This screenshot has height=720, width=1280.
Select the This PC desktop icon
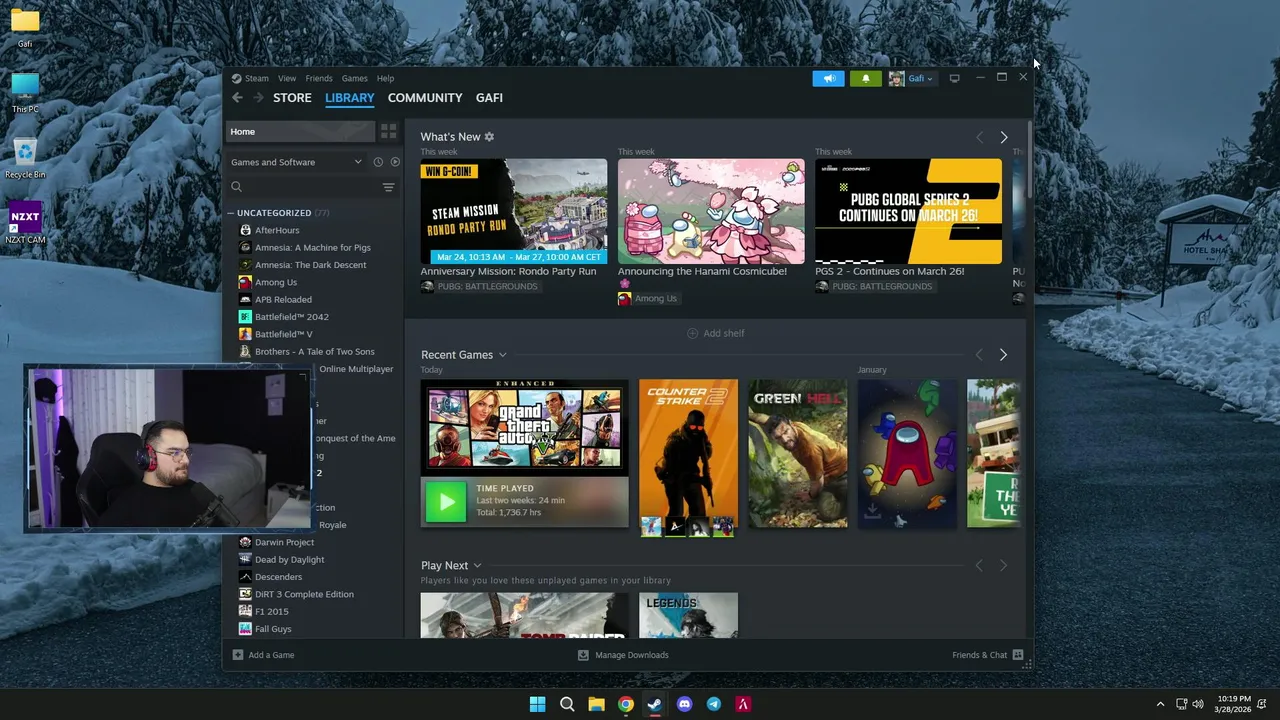(x=25, y=93)
